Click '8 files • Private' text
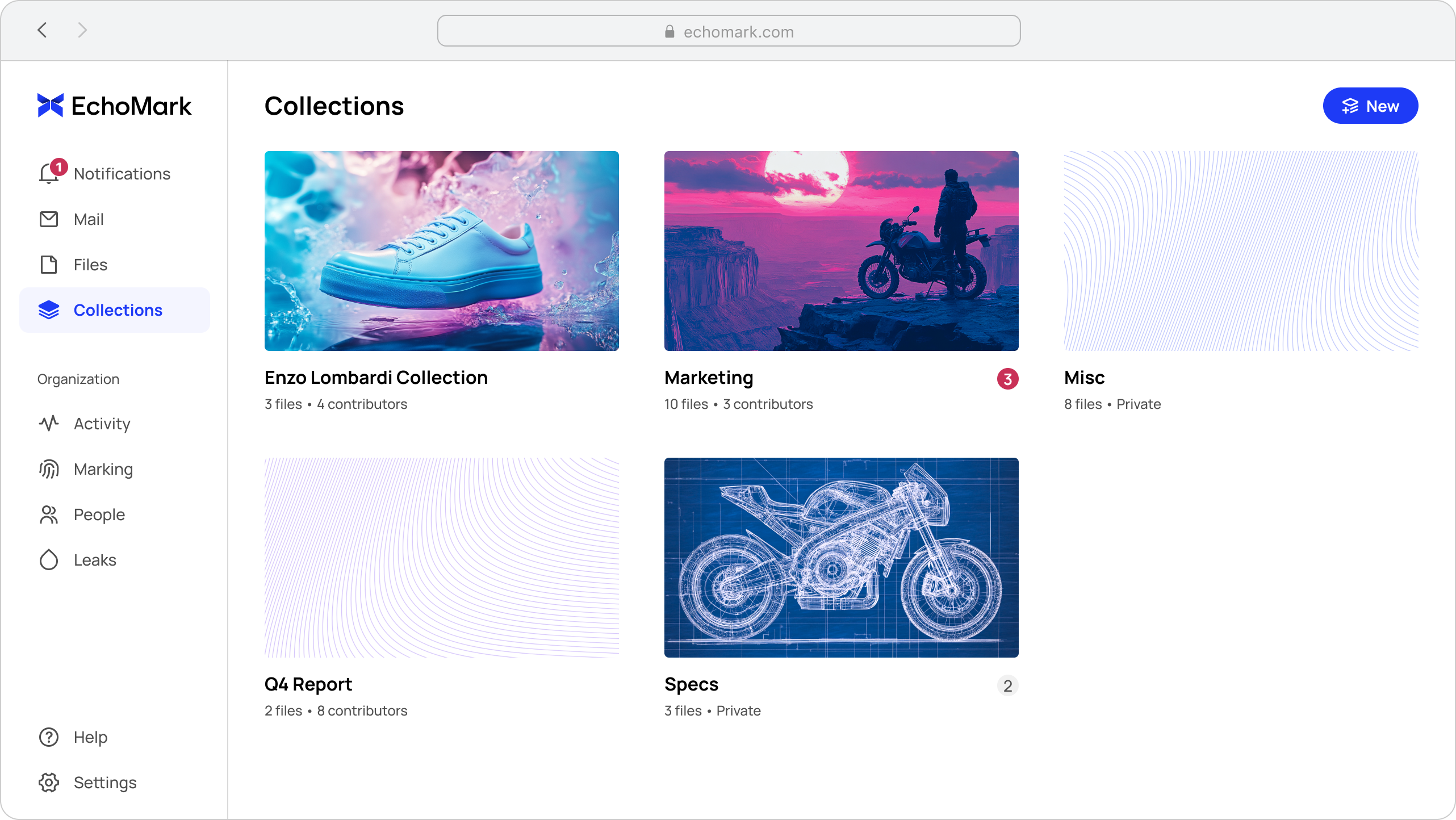Screen dimensions: 1456x820 (1112, 404)
